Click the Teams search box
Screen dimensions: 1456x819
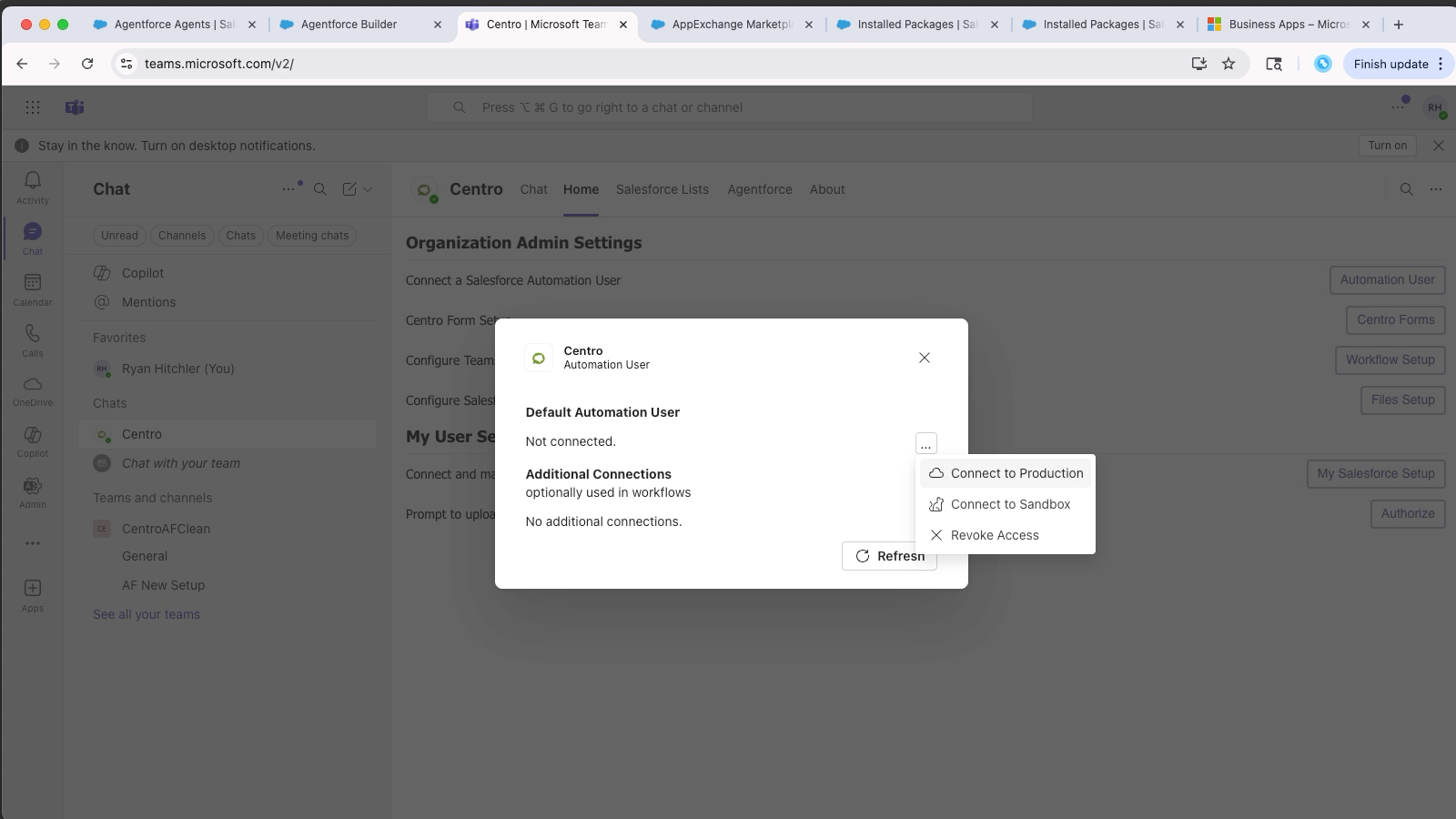(730, 107)
